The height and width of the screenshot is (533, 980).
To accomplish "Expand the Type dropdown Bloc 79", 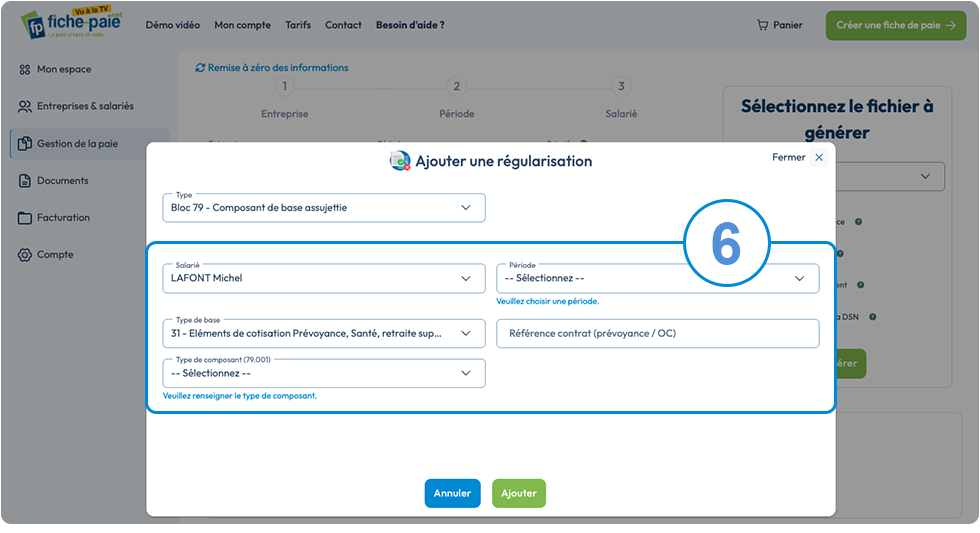I will tap(324, 208).
